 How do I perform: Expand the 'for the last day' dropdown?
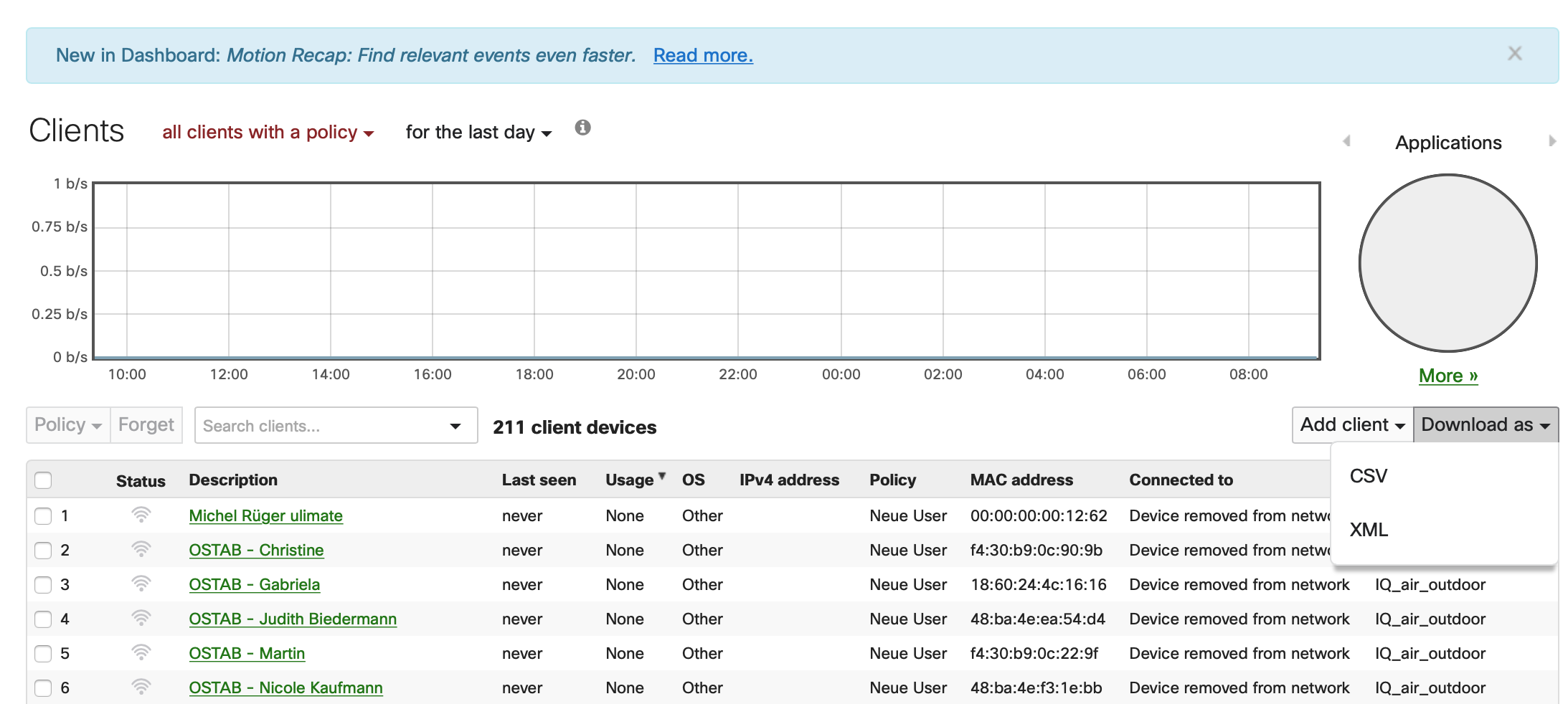click(478, 133)
